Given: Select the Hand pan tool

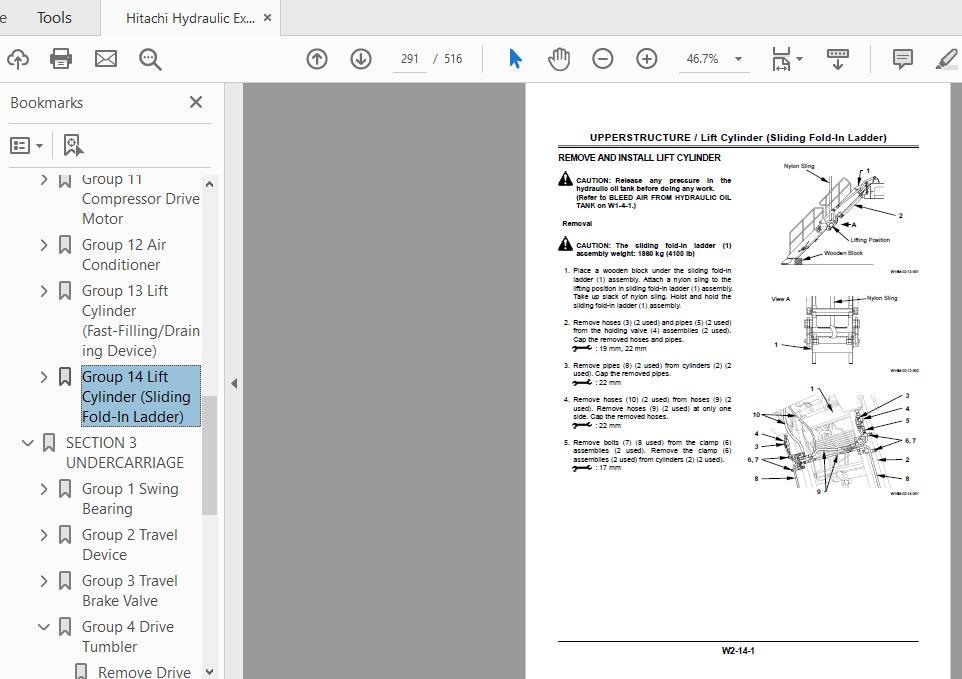Looking at the screenshot, I should (x=558, y=59).
